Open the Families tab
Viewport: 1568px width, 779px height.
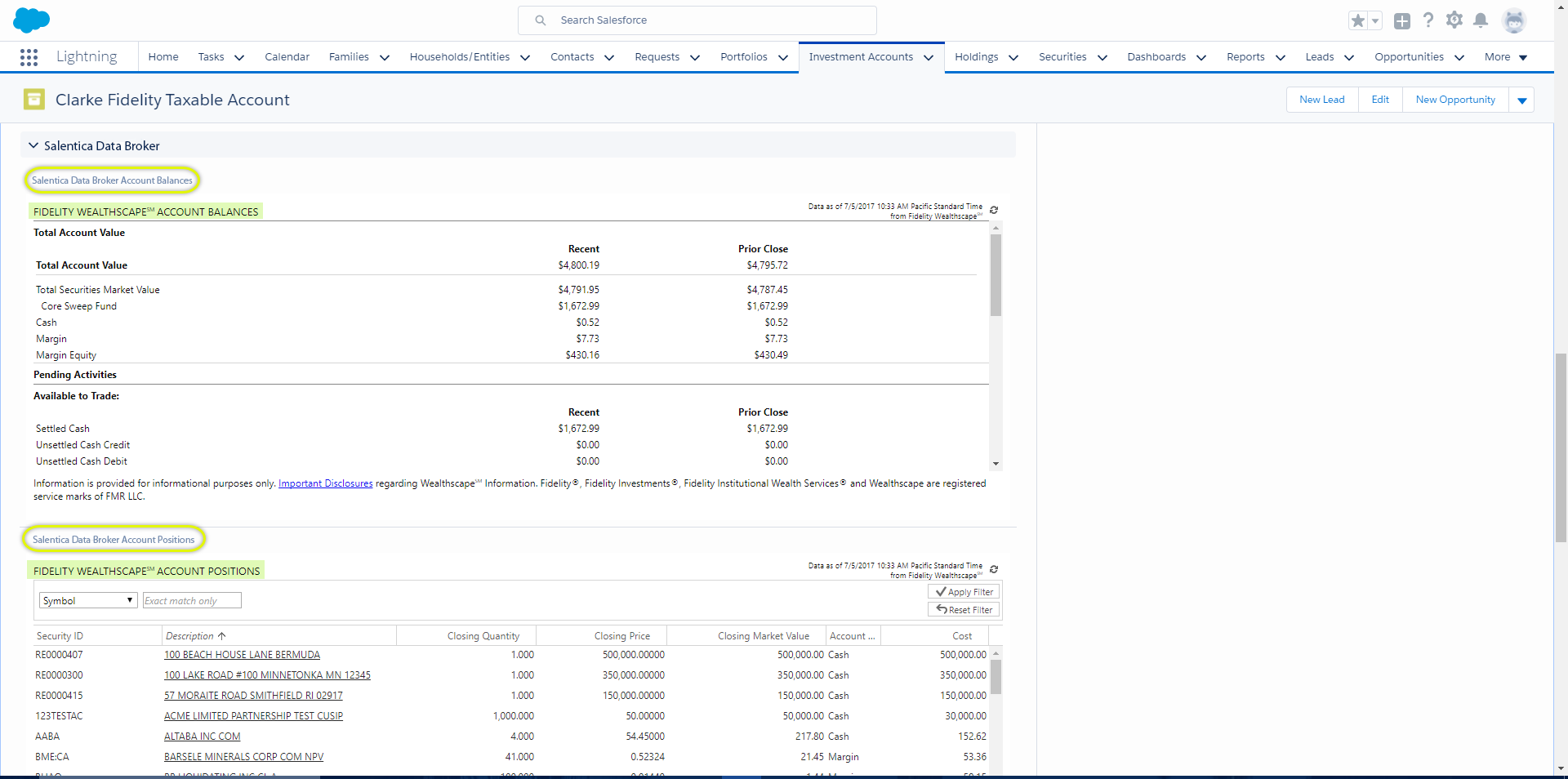[x=349, y=57]
